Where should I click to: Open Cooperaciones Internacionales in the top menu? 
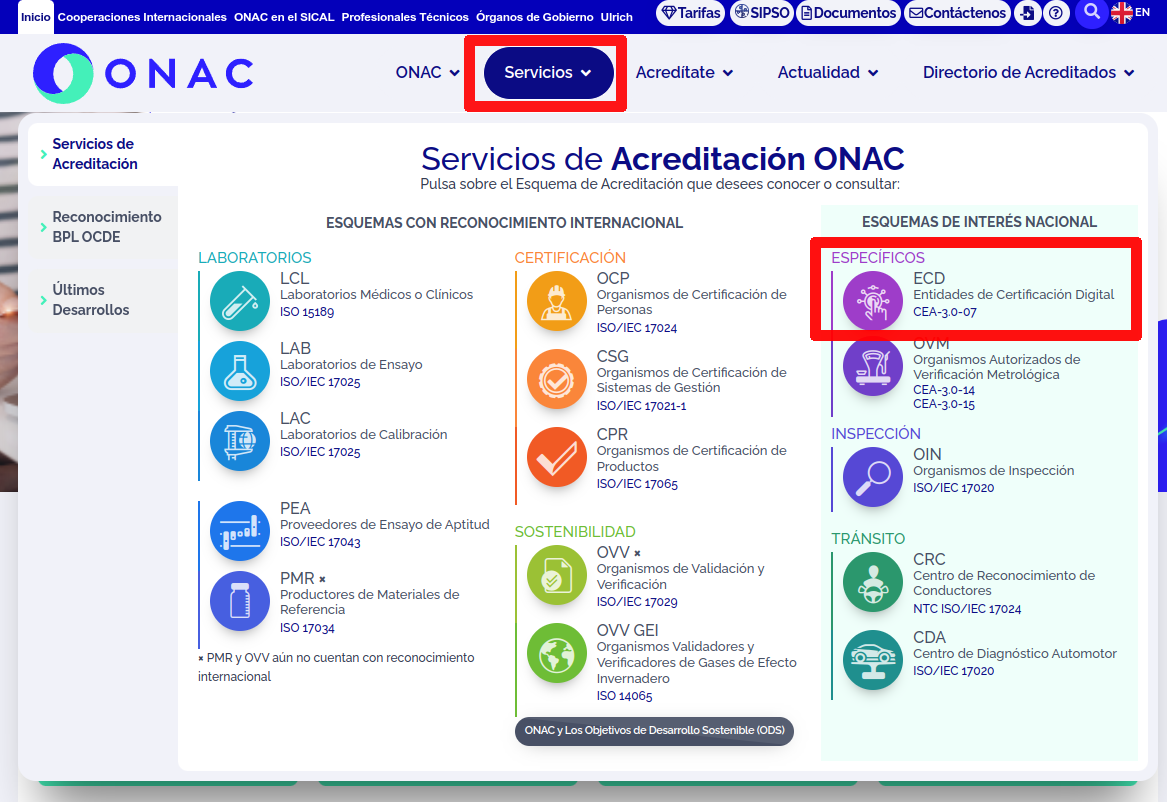tap(142, 16)
